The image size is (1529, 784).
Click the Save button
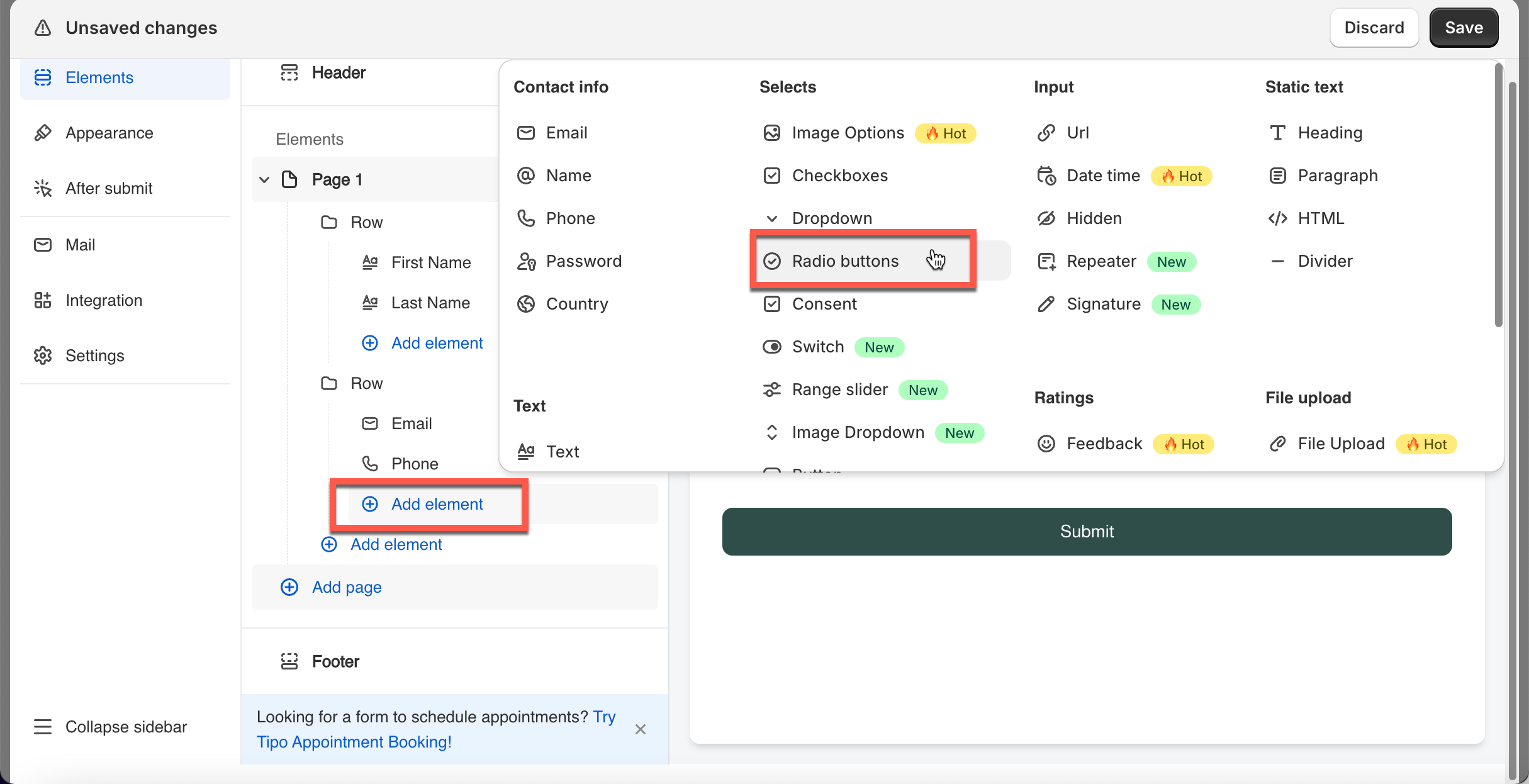tap(1463, 28)
